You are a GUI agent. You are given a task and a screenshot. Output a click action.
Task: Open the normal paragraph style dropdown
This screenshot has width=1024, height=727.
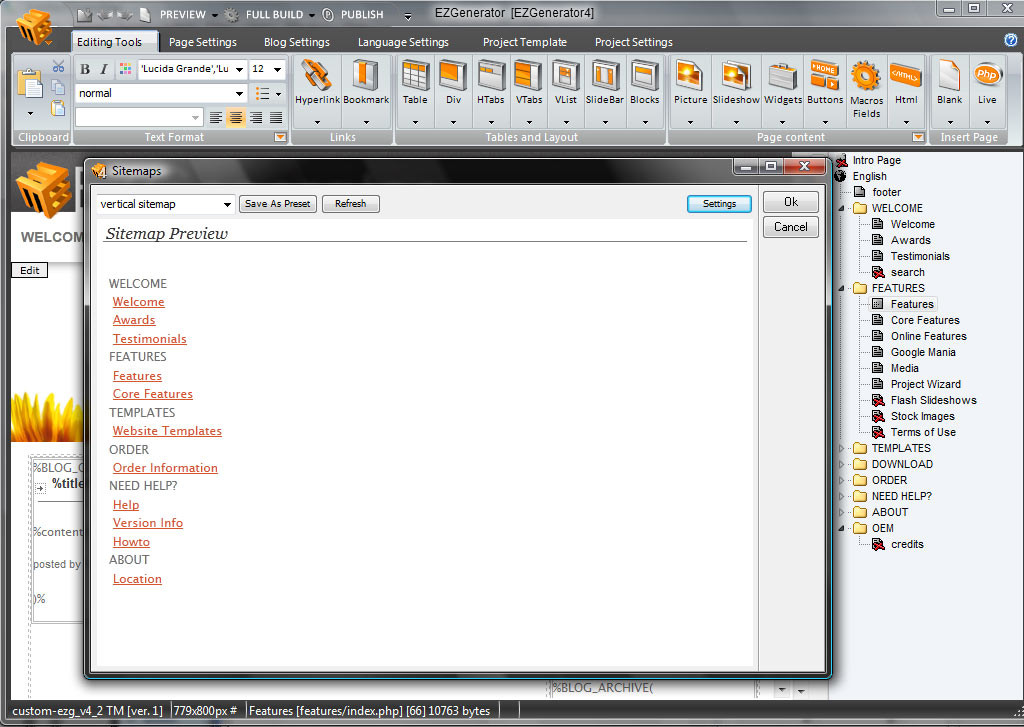(x=240, y=93)
